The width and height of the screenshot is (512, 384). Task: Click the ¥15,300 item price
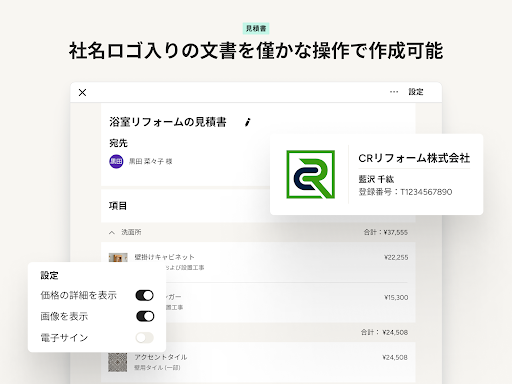point(396,297)
